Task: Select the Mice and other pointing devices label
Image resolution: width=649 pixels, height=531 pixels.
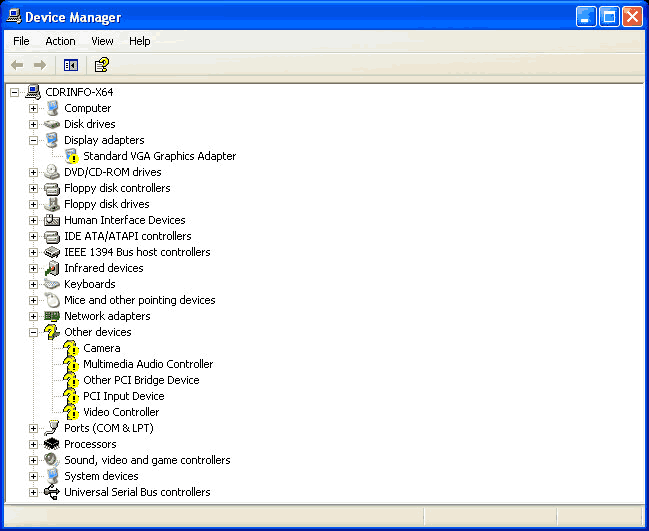Action: point(139,300)
